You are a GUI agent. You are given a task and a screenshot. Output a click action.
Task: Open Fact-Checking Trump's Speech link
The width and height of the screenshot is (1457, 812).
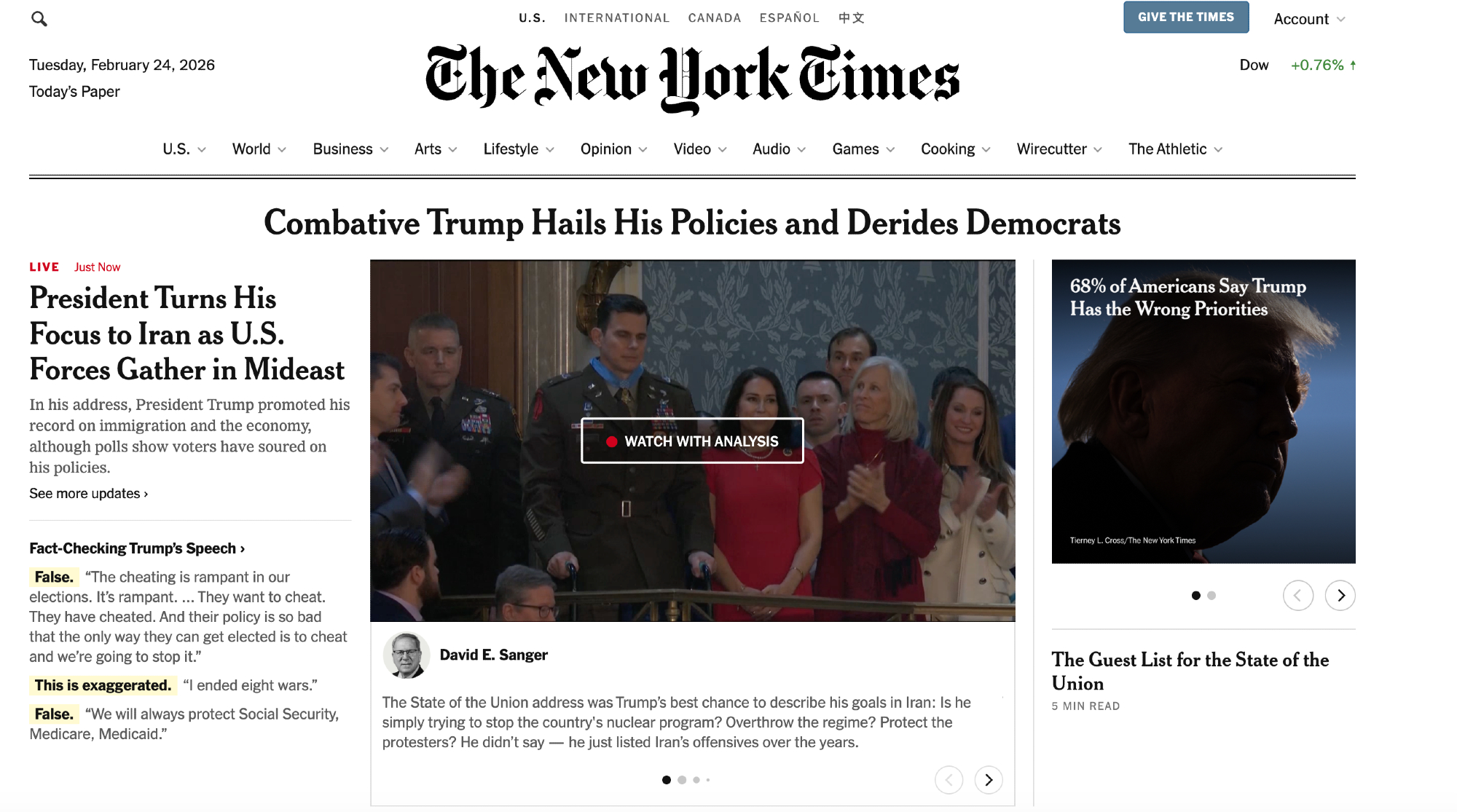tap(137, 548)
